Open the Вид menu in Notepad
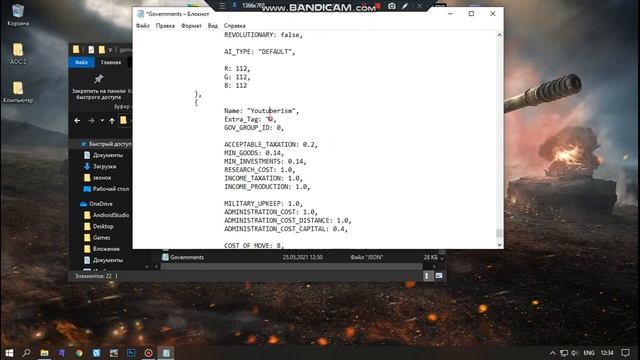 click(213, 26)
